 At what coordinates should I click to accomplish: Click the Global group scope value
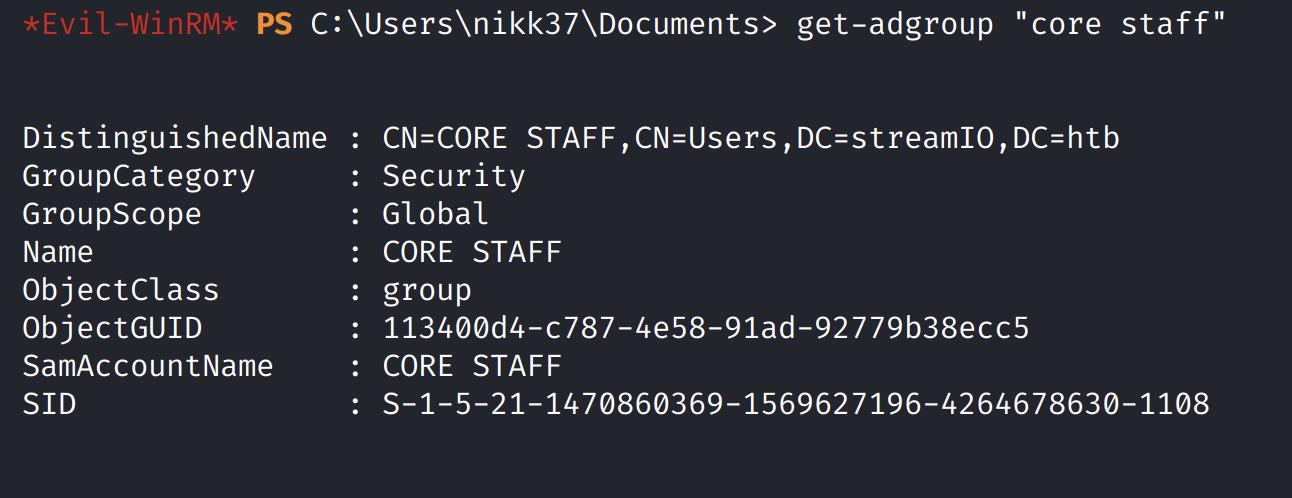pos(436,214)
